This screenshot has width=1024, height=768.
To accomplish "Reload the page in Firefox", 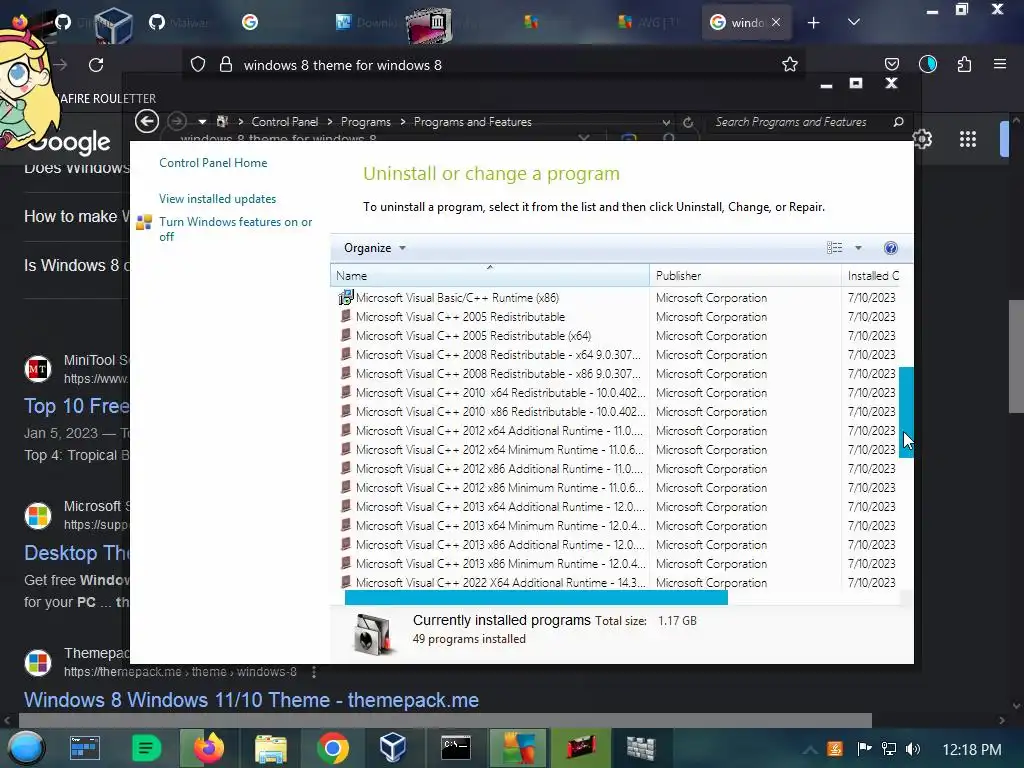I will [x=96, y=65].
